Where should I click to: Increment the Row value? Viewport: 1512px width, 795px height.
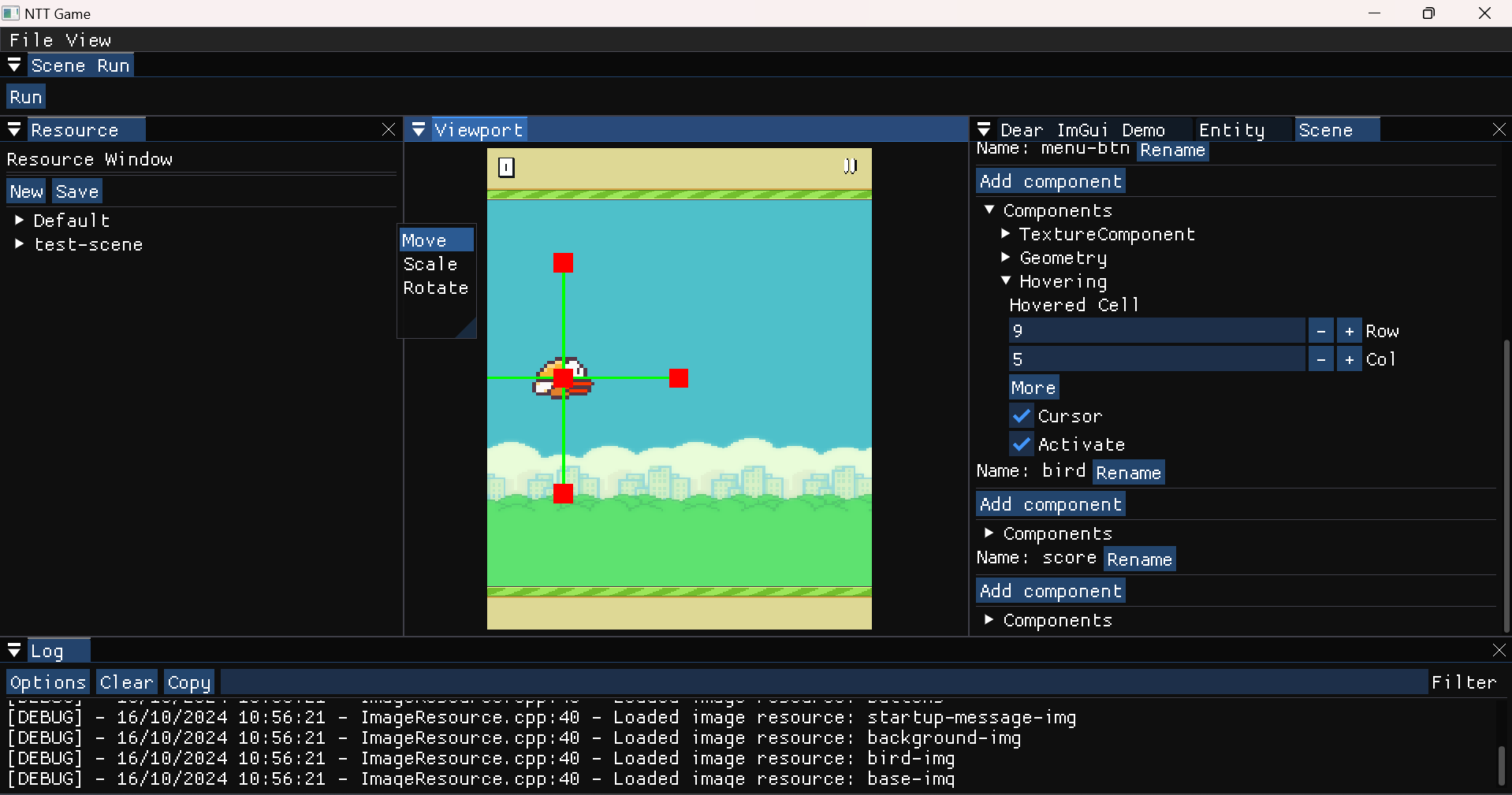pyautogui.click(x=1350, y=331)
